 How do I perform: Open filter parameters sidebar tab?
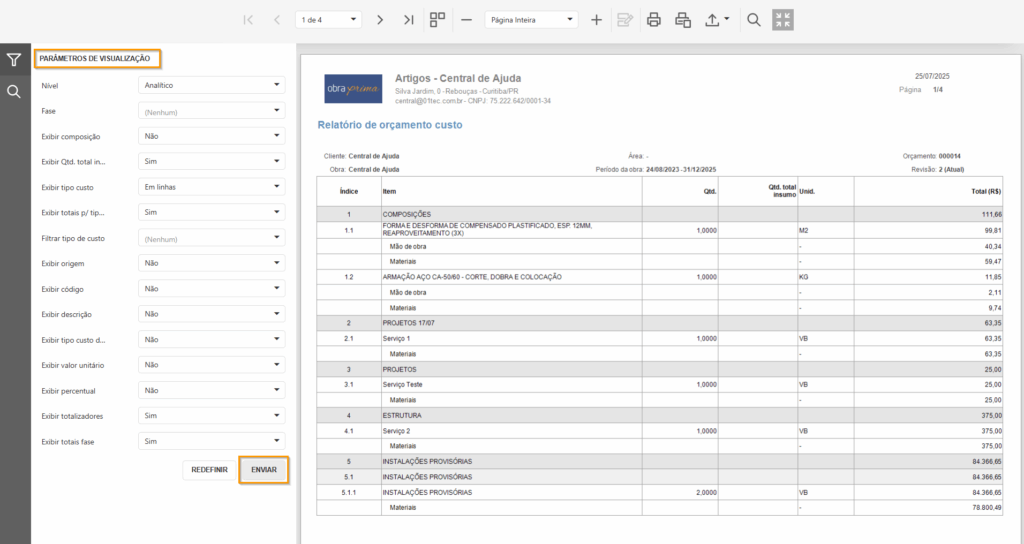coord(14,60)
